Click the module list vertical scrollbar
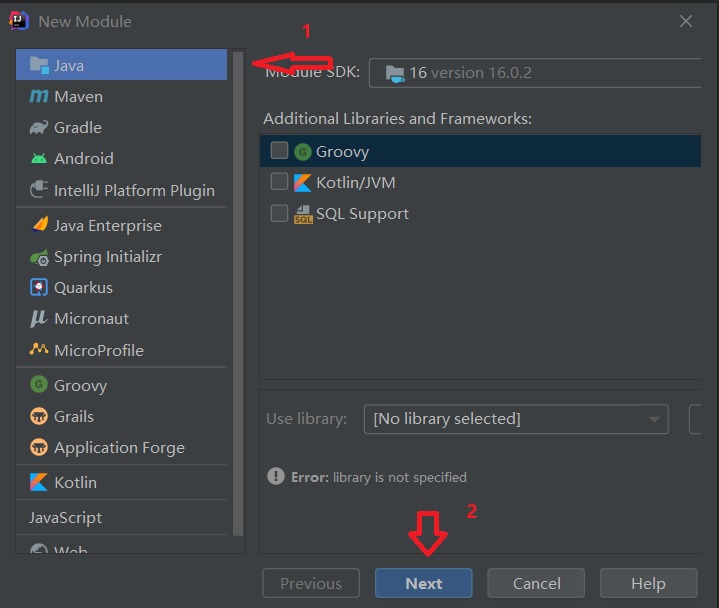The width and height of the screenshot is (719, 608). 238,290
